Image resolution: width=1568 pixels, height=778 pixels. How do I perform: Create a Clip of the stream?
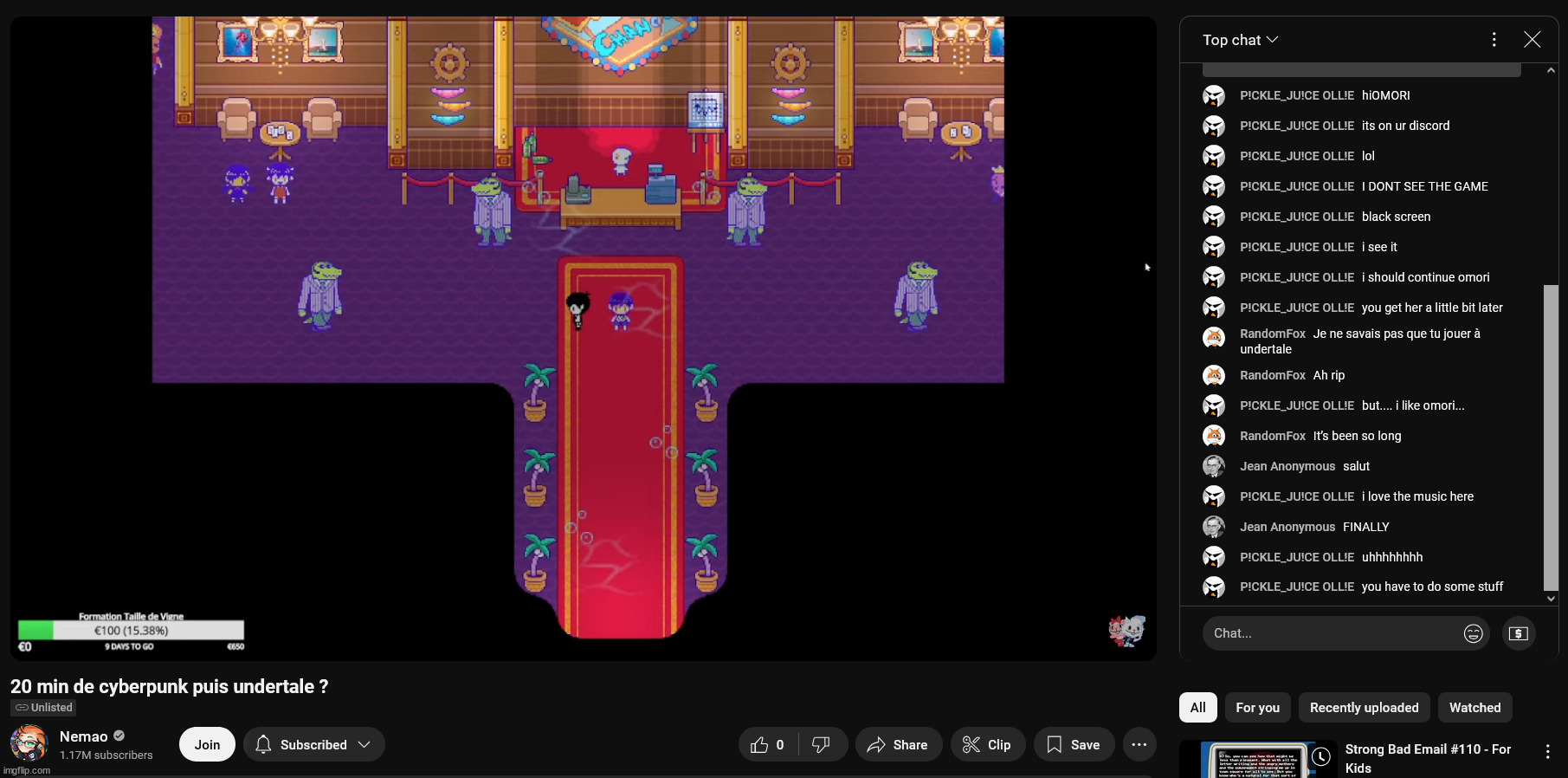[x=987, y=745]
